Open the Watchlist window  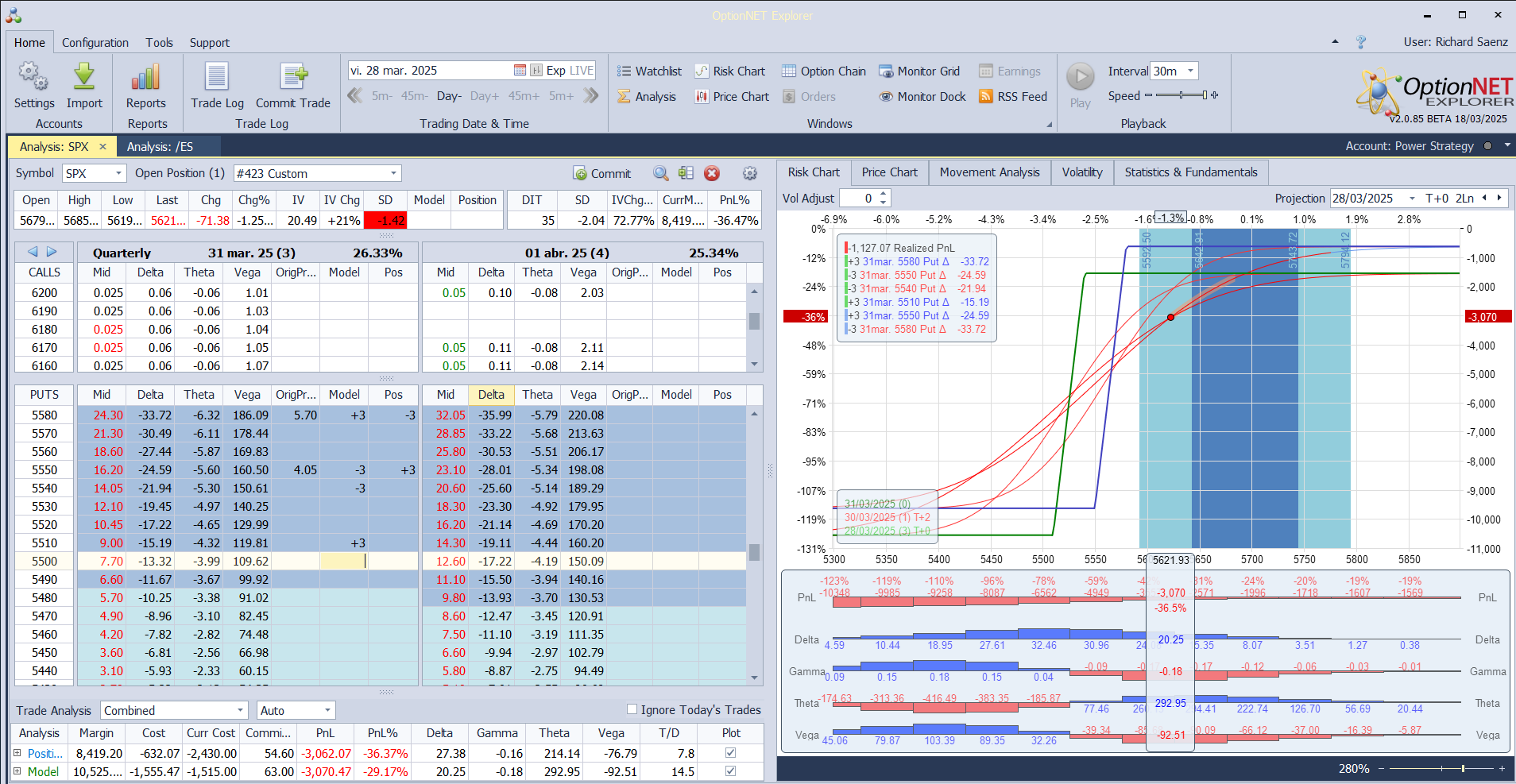click(649, 71)
